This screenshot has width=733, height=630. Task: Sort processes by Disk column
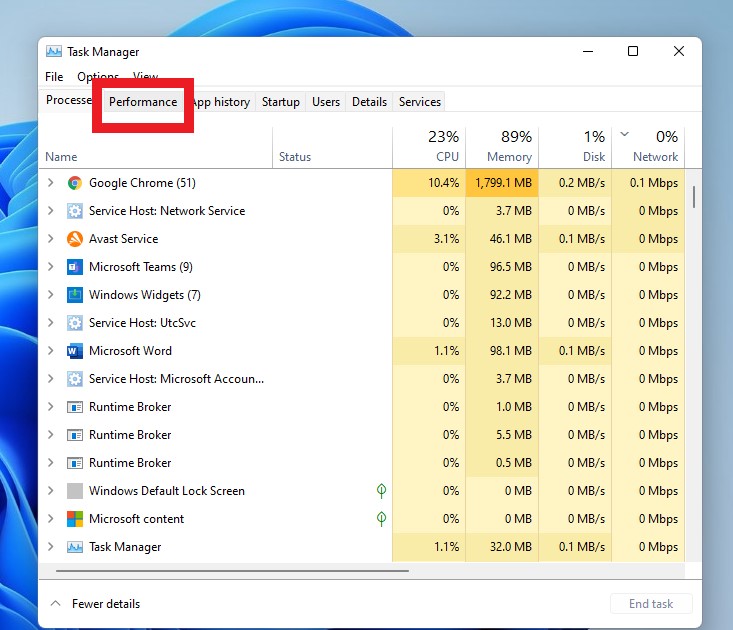pos(575,148)
